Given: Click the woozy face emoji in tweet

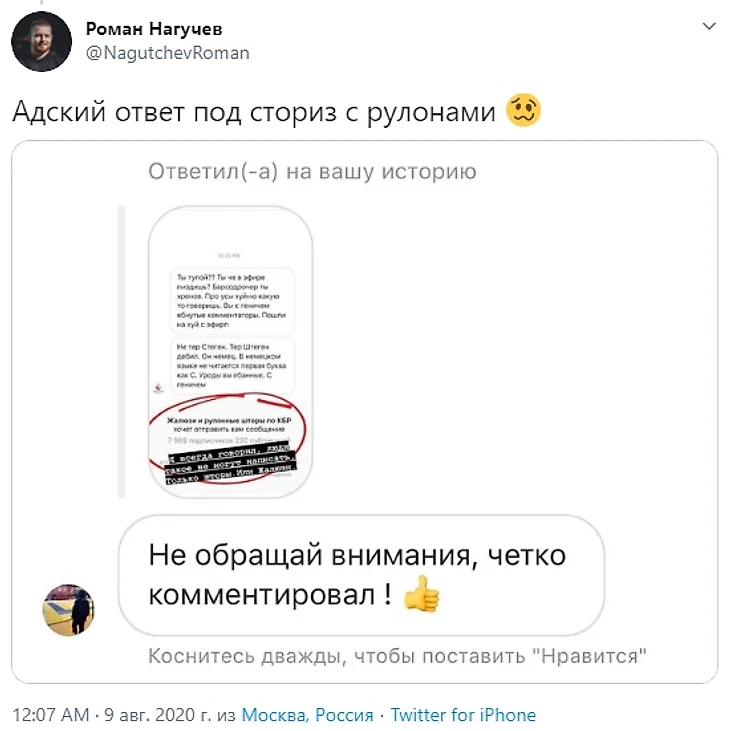Looking at the screenshot, I should pos(523,111).
